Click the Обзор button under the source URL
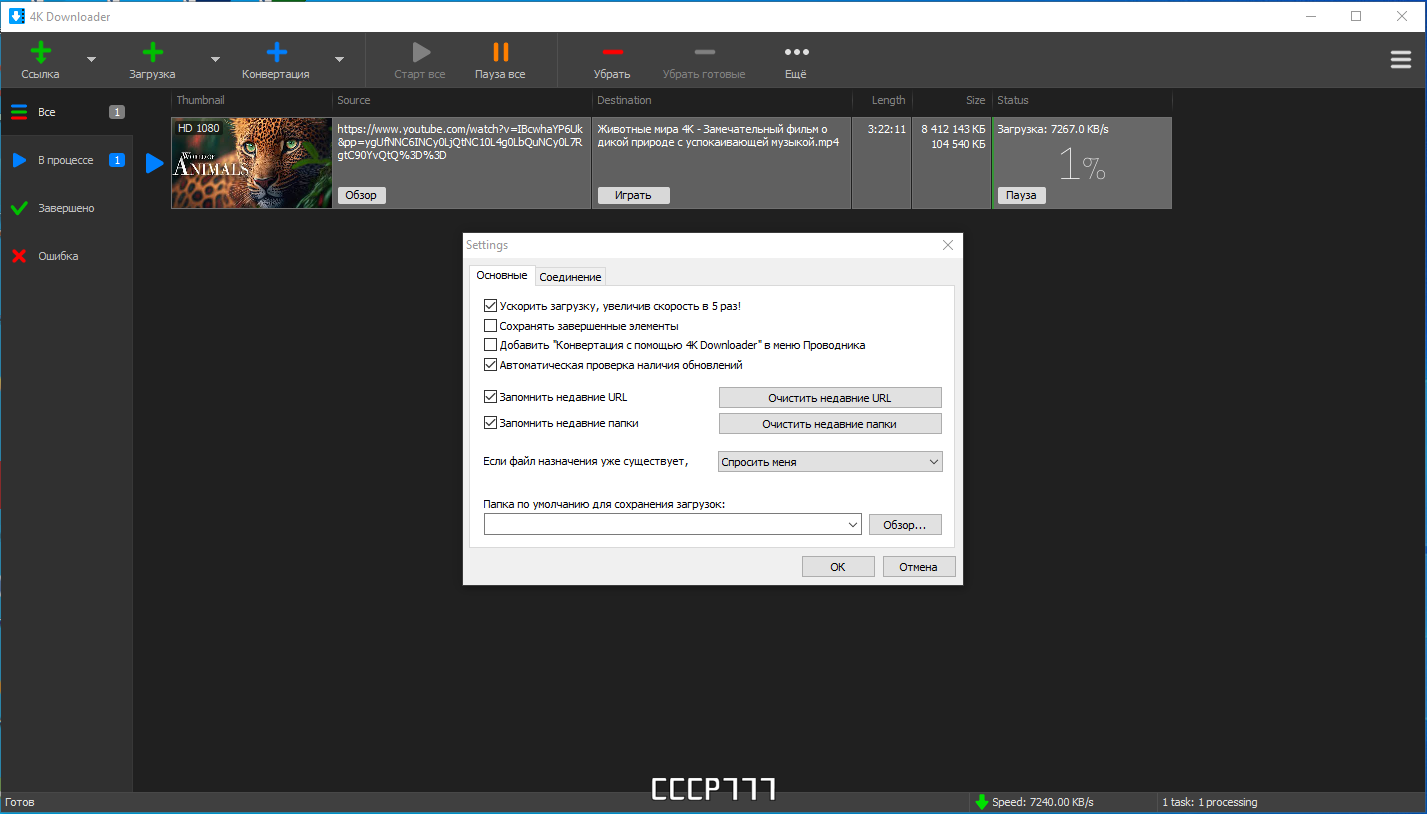Screen dimensions: 1427x814 [361, 195]
